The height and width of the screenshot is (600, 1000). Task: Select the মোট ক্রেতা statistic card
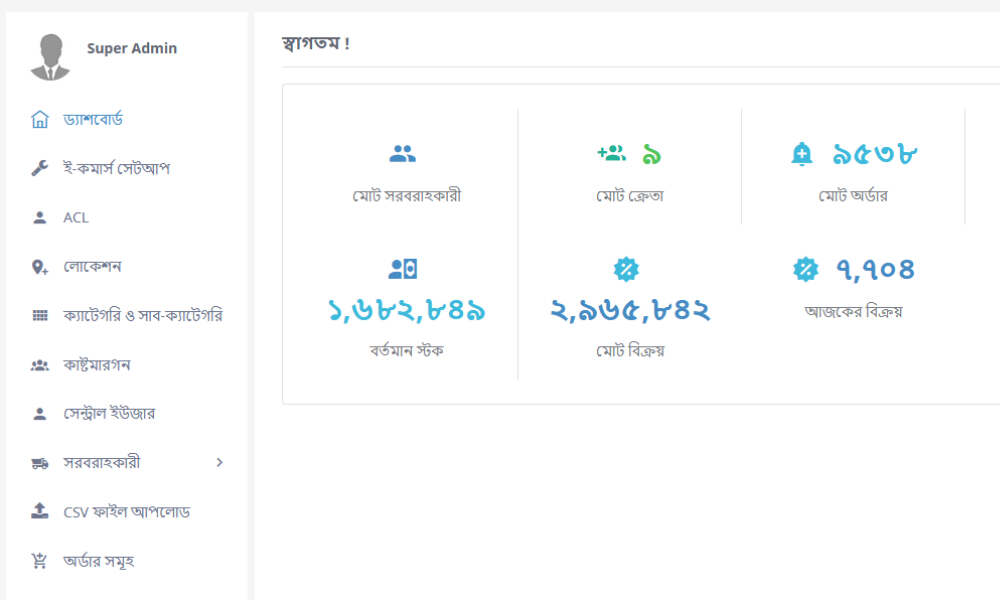(629, 170)
